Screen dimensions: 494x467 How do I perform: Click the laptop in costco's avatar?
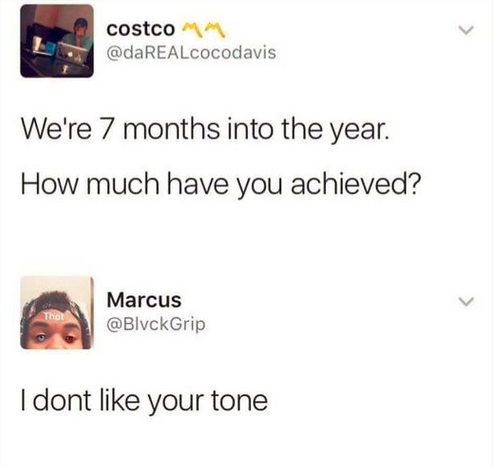tap(74, 52)
